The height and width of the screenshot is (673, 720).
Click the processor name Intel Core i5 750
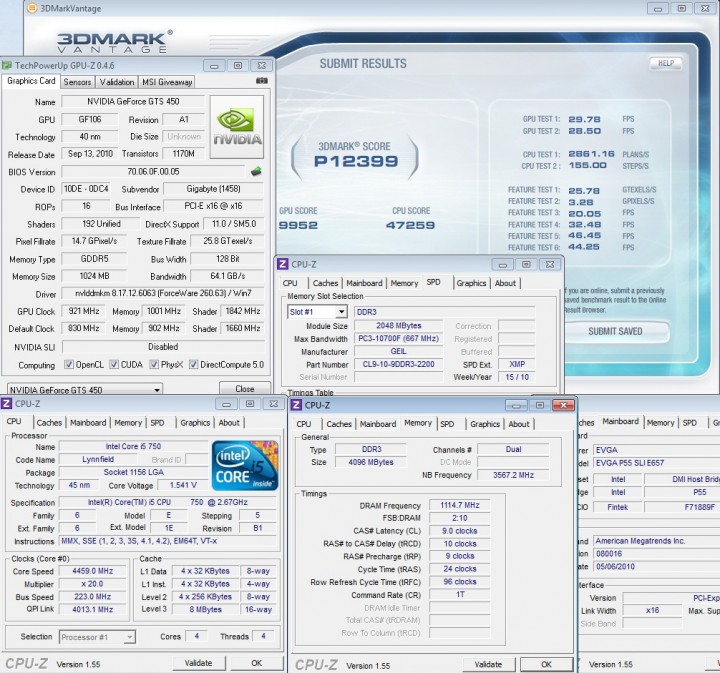click(x=133, y=446)
